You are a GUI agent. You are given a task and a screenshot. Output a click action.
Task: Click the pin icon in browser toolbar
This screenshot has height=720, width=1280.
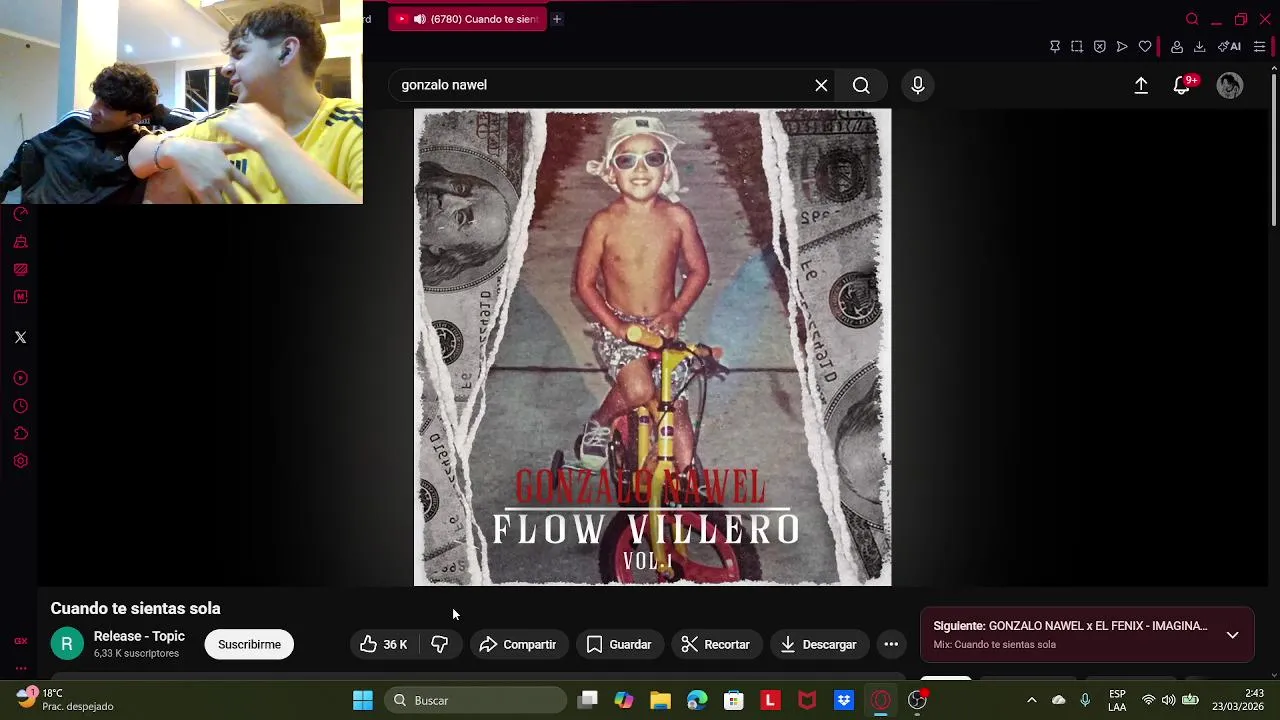point(1054,46)
